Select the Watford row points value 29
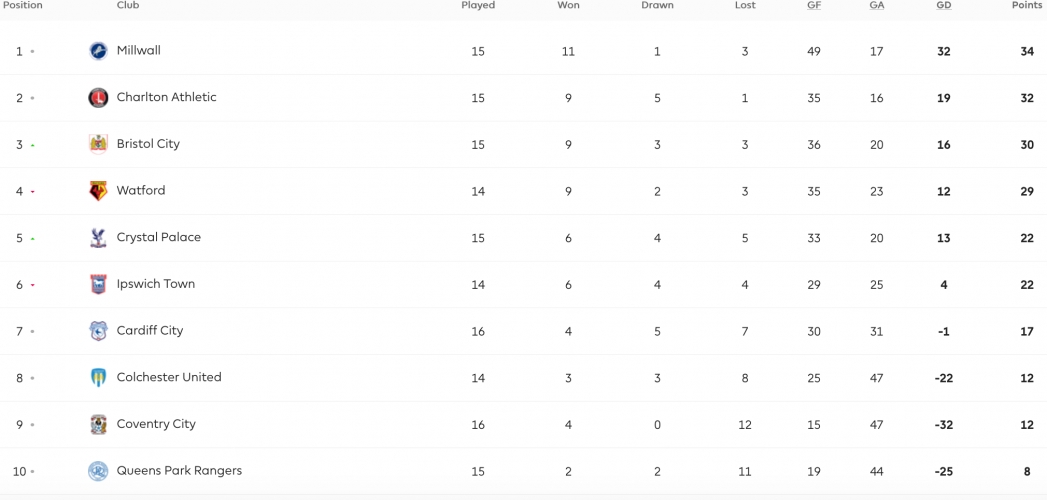The width and height of the screenshot is (1047, 500). pyautogui.click(x=1027, y=192)
